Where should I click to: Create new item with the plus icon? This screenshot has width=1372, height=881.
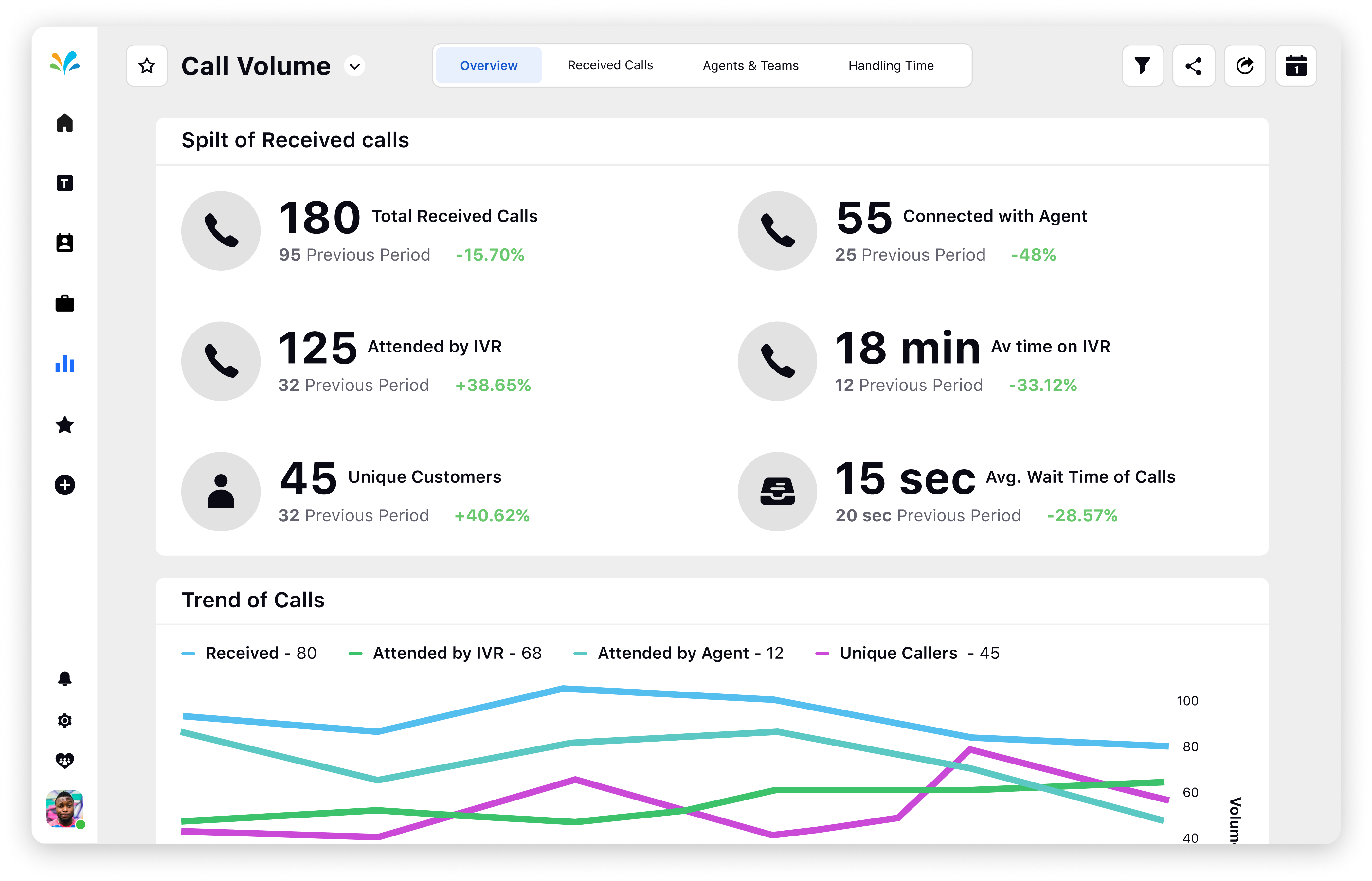pyautogui.click(x=65, y=485)
